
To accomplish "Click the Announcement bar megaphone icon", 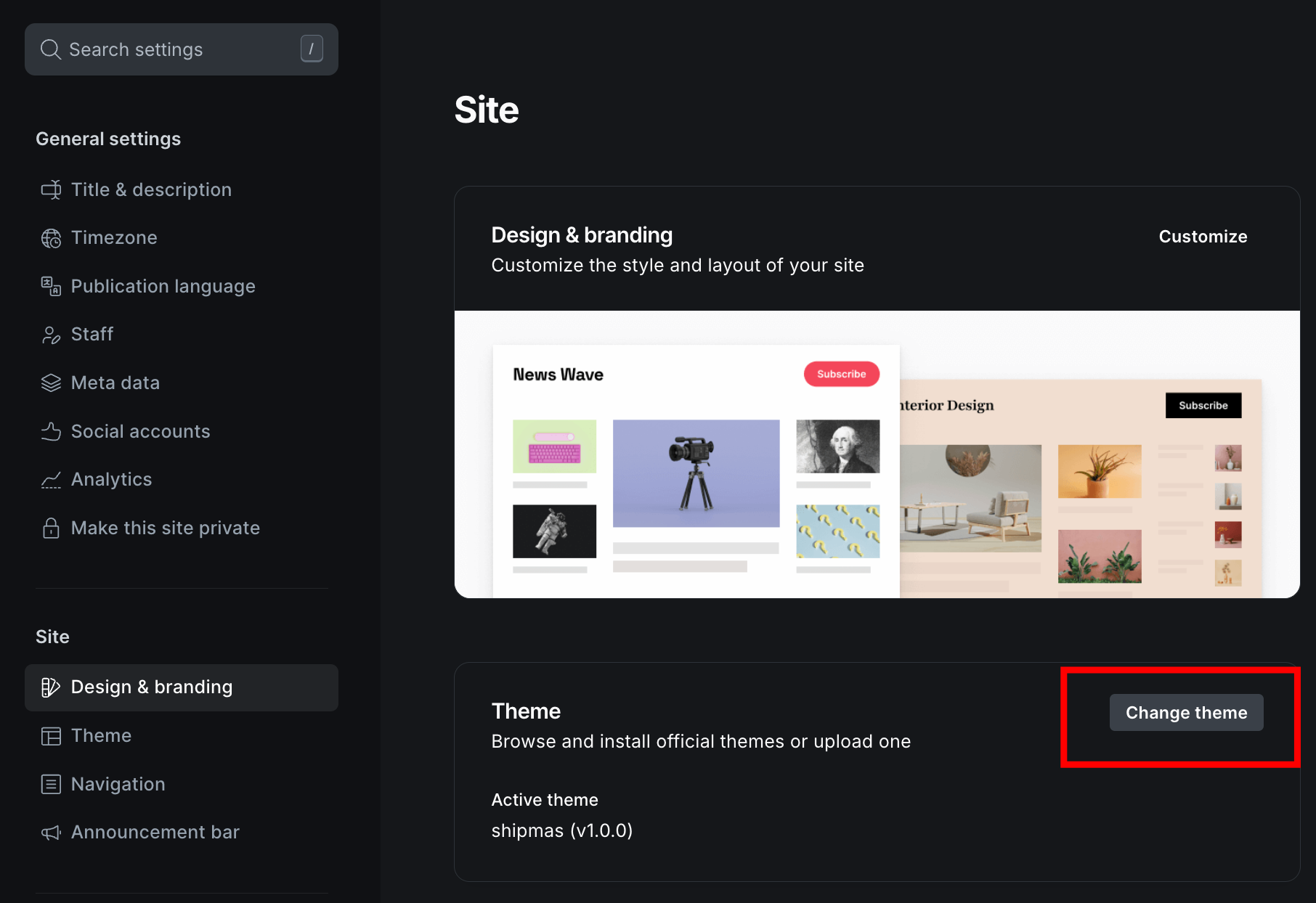I will 51,833.
